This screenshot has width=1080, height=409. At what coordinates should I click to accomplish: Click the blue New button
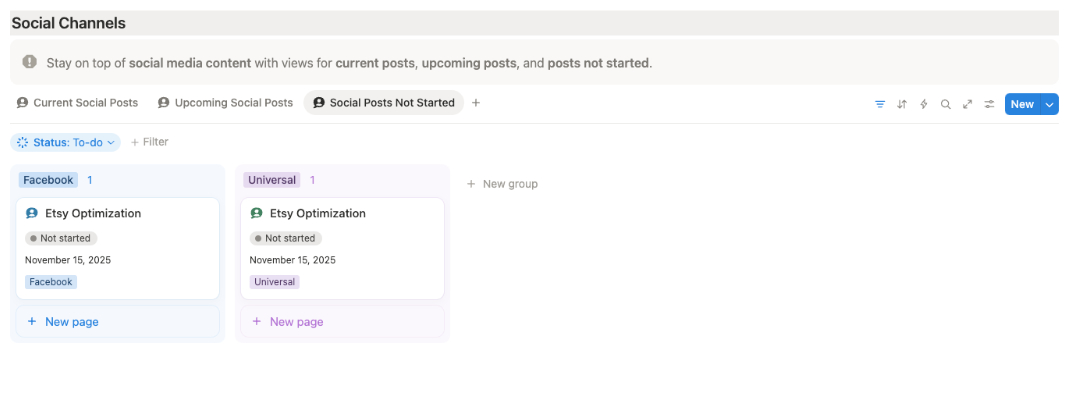tap(1022, 104)
